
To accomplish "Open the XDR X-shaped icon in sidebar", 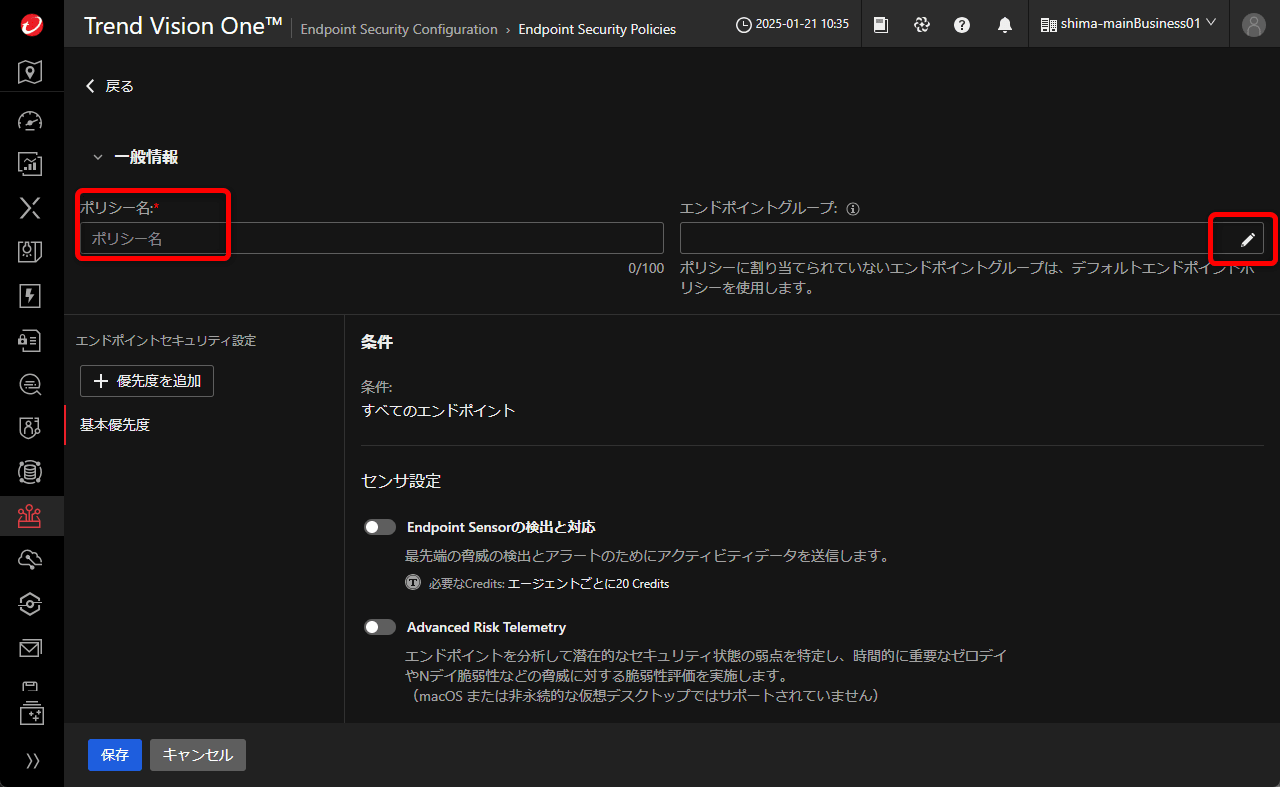I will click(x=31, y=208).
